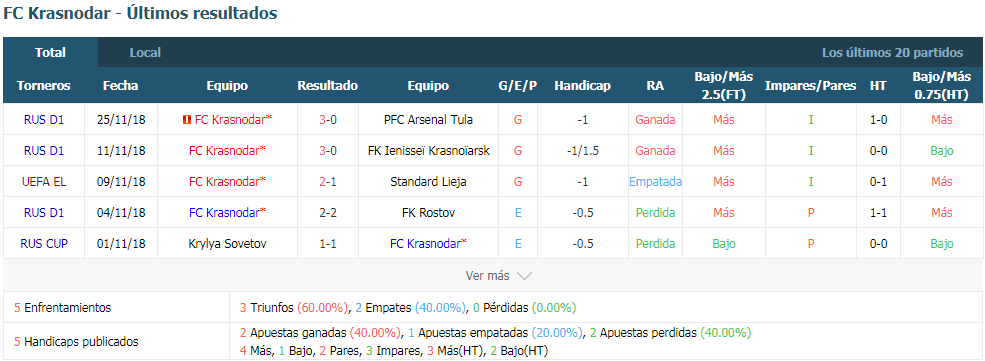
Task: Open the Krylya Sovetov team link
Action: coord(227,244)
